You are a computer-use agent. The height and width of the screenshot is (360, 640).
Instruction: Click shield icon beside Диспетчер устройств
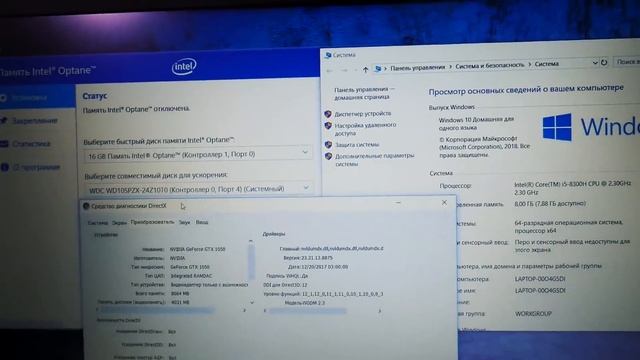[328, 114]
